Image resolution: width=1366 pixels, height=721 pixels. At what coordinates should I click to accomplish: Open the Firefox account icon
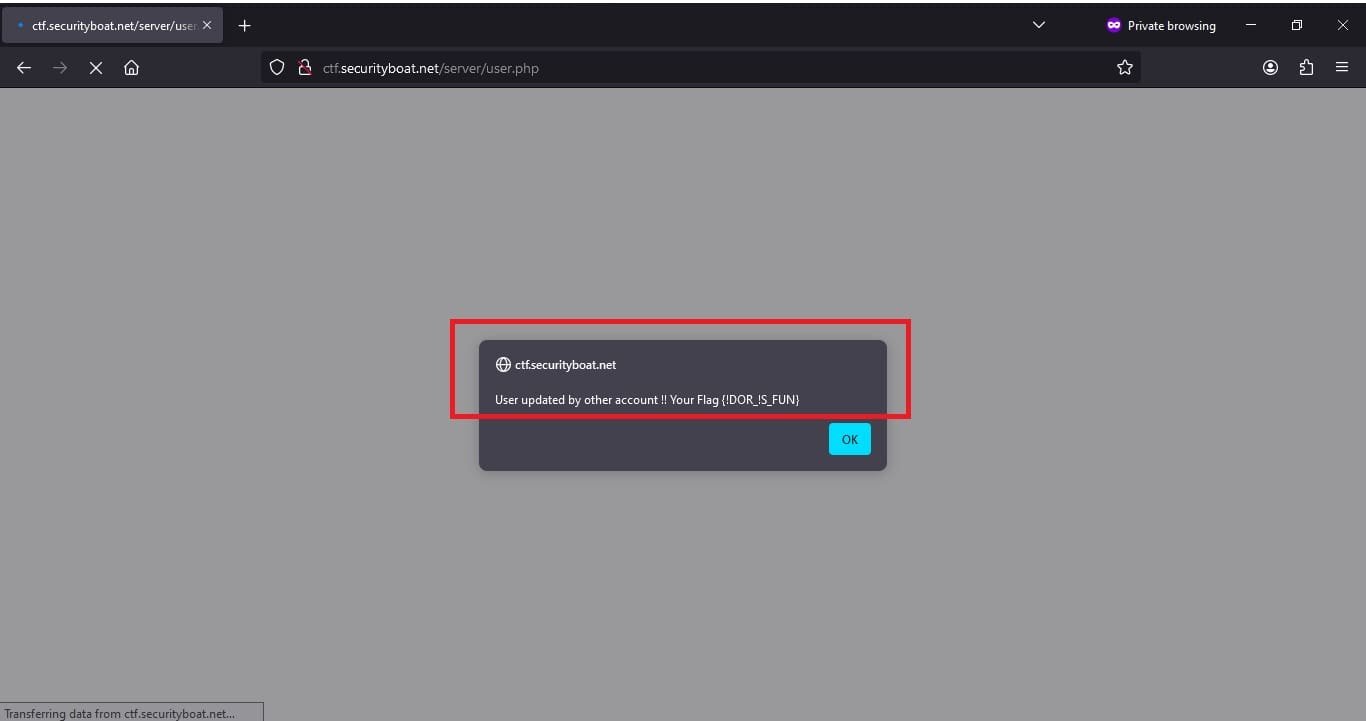point(1270,68)
